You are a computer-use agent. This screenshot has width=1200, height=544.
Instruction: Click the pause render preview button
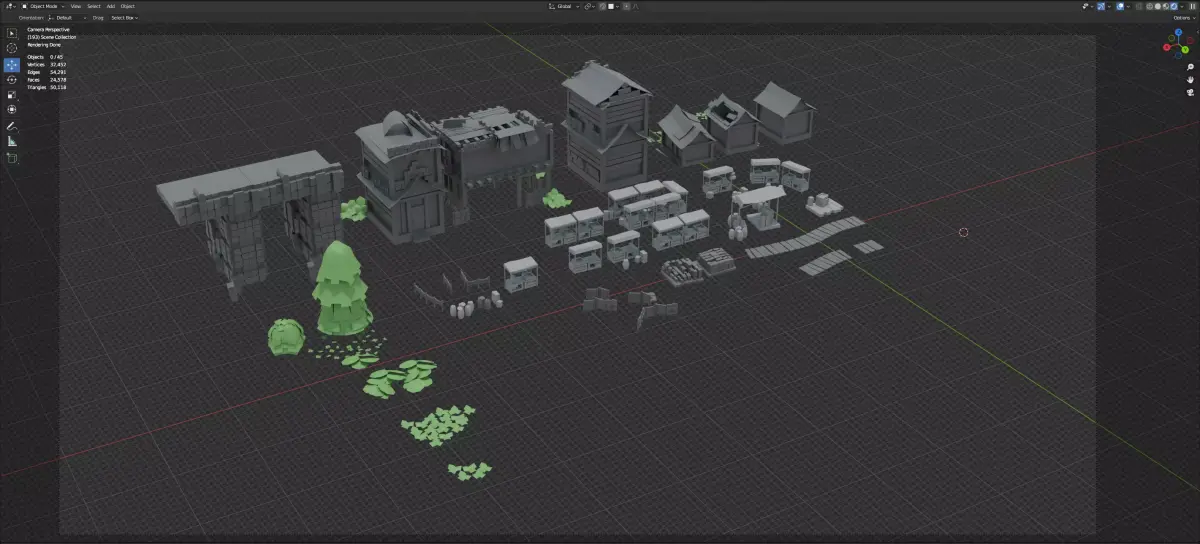tap(1193, 6)
